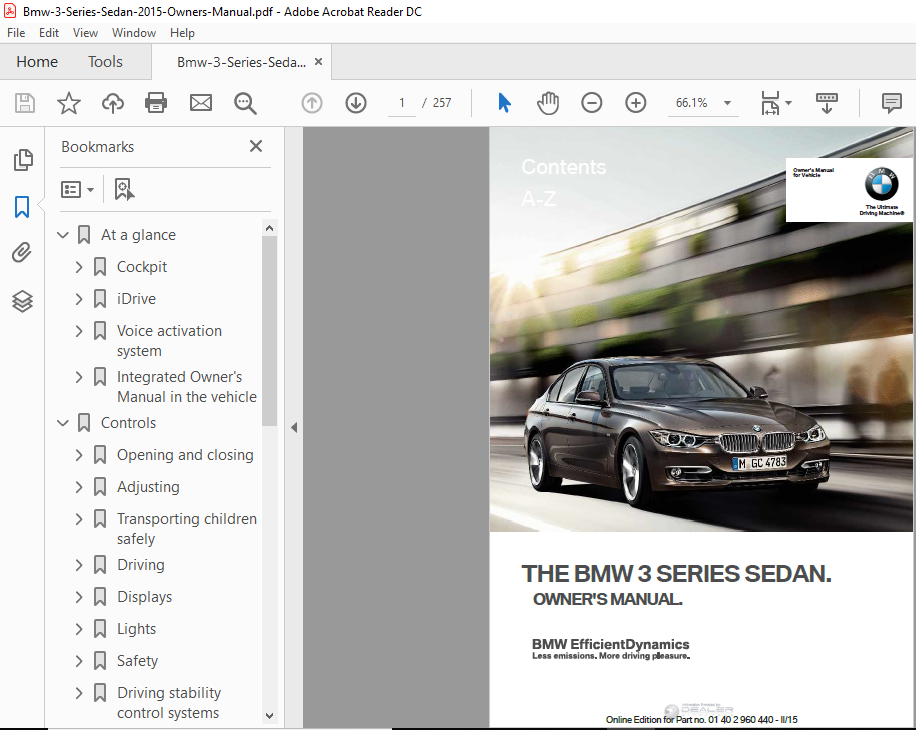Viewport: 916px width, 730px height.
Task: Click the bookmarks scrollbar down arrow
Action: (x=269, y=715)
